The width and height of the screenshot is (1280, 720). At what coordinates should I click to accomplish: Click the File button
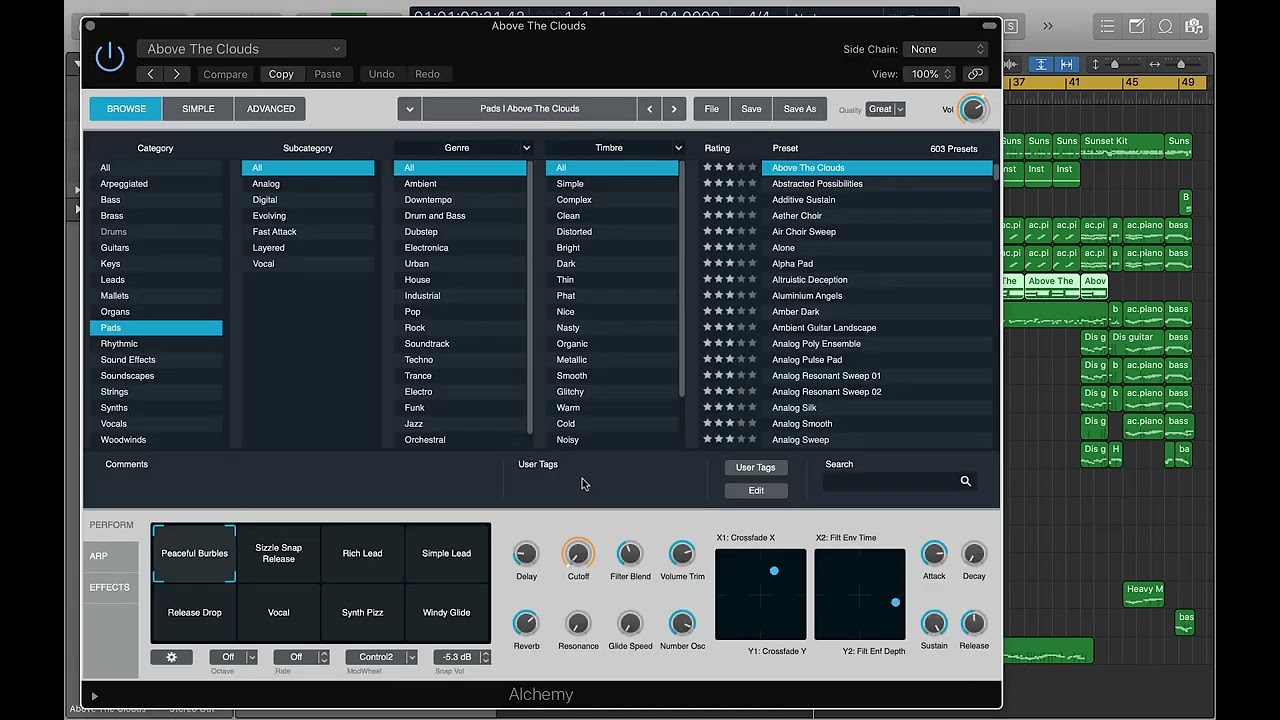pos(711,109)
